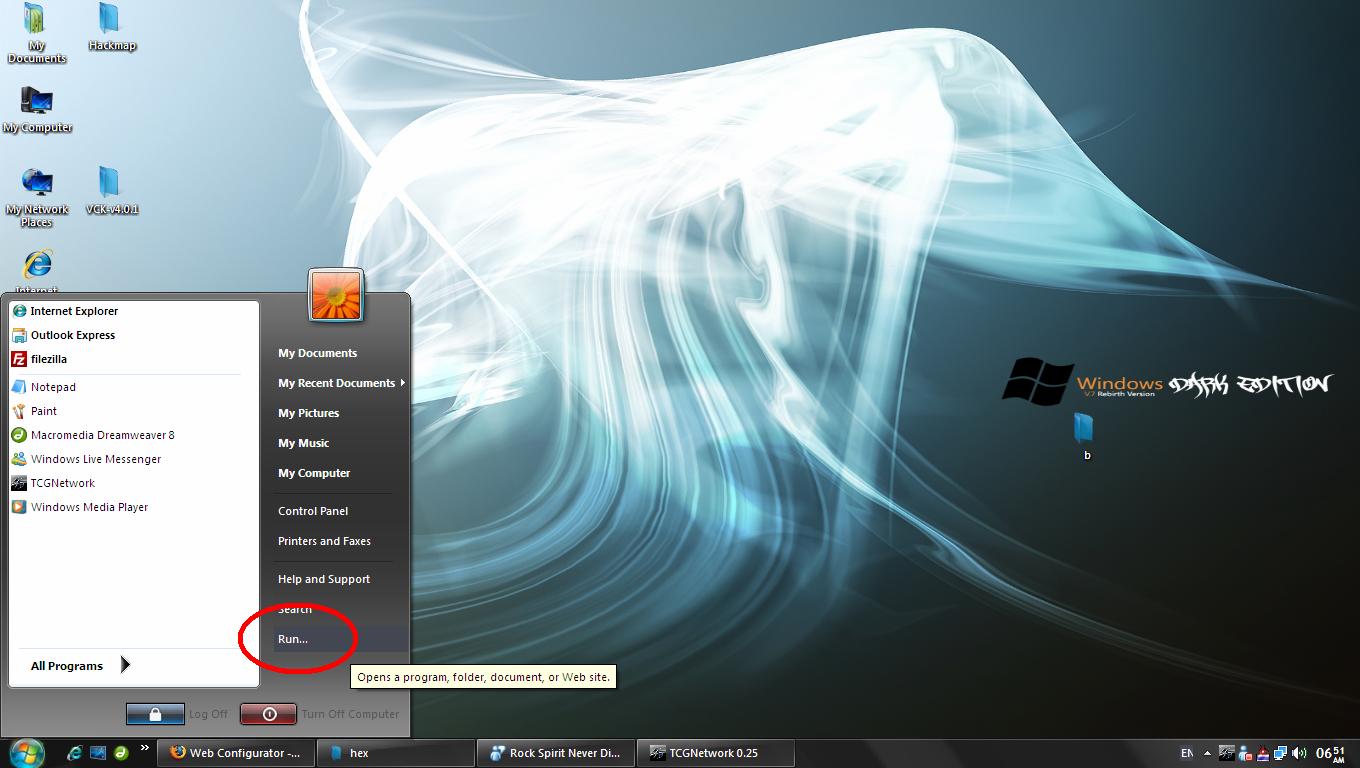Image resolution: width=1360 pixels, height=768 pixels.
Task: Open Printers and Faxes
Action: (324, 541)
